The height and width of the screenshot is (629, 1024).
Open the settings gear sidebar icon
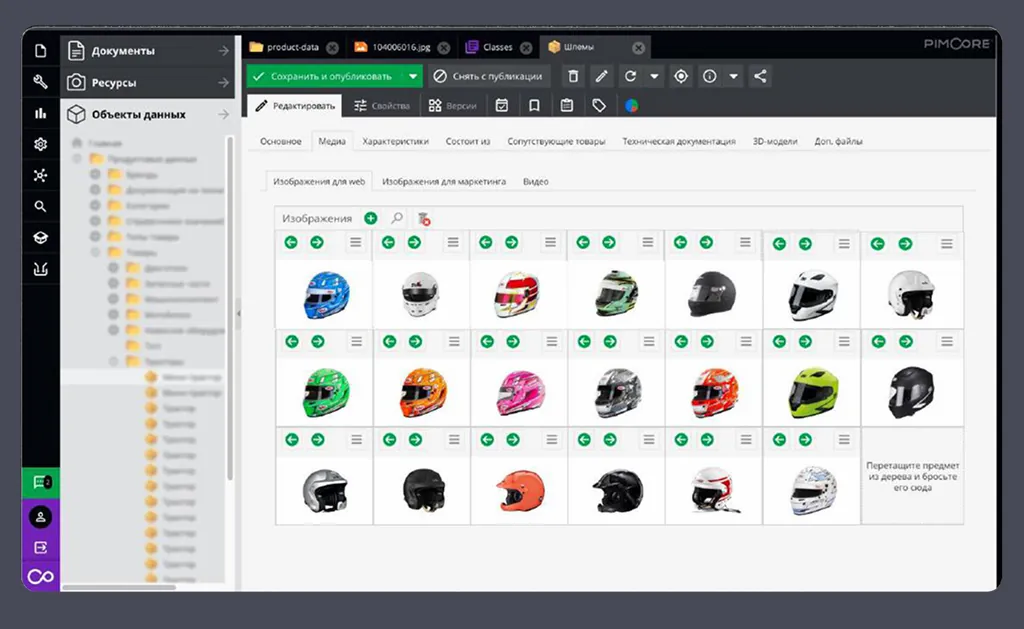tap(40, 144)
